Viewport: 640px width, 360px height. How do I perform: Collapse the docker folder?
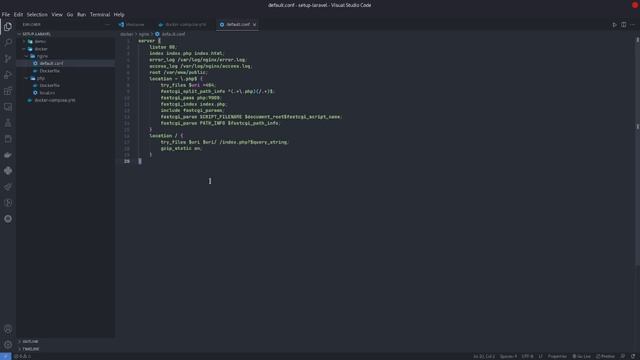point(40,49)
